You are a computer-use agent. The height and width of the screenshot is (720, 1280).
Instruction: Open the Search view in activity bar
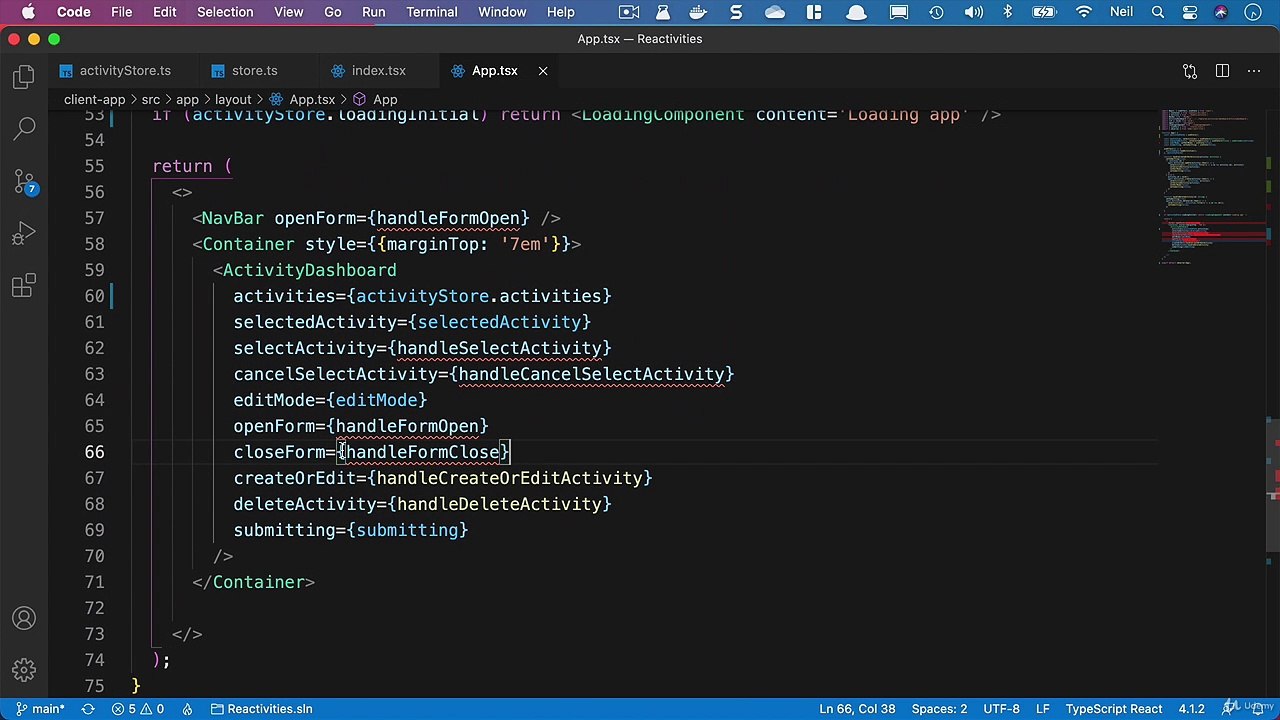click(x=24, y=129)
